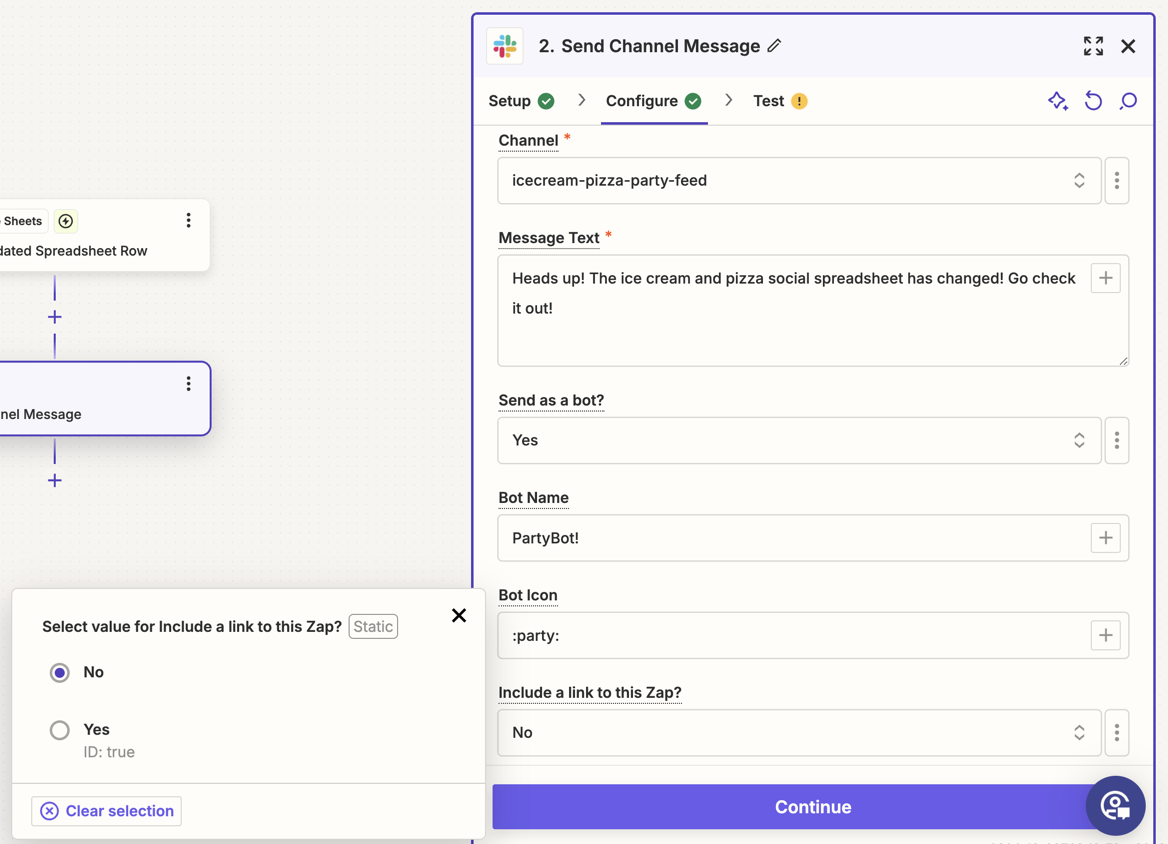1168x844 pixels.
Task: Click the lightning trigger icon on Sheets step
Action: pyautogui.click(x=66, y=220)
